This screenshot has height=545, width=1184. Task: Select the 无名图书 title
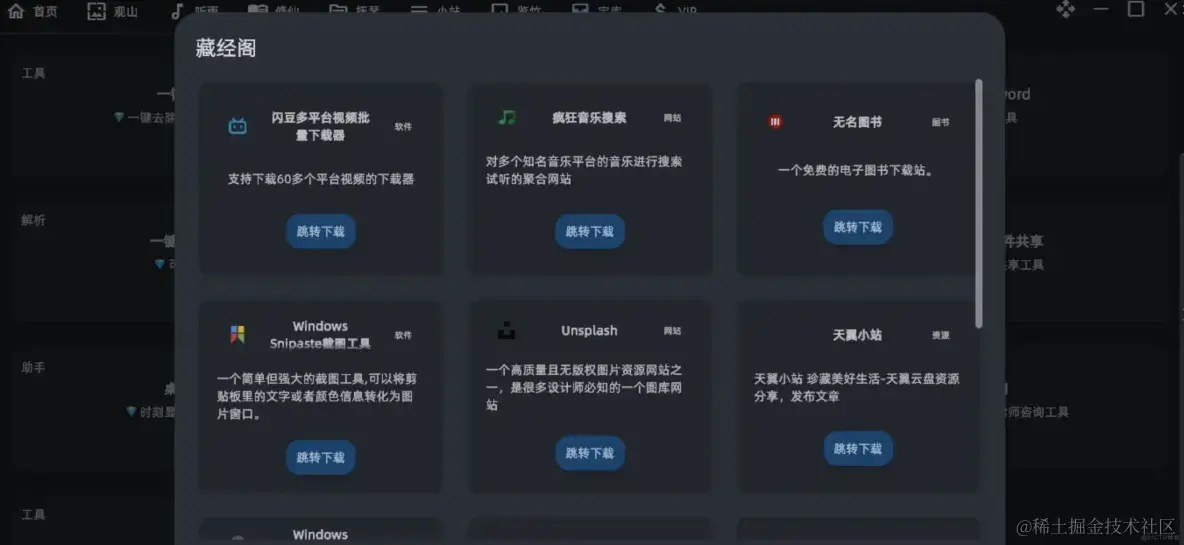(x=857, y=122)
